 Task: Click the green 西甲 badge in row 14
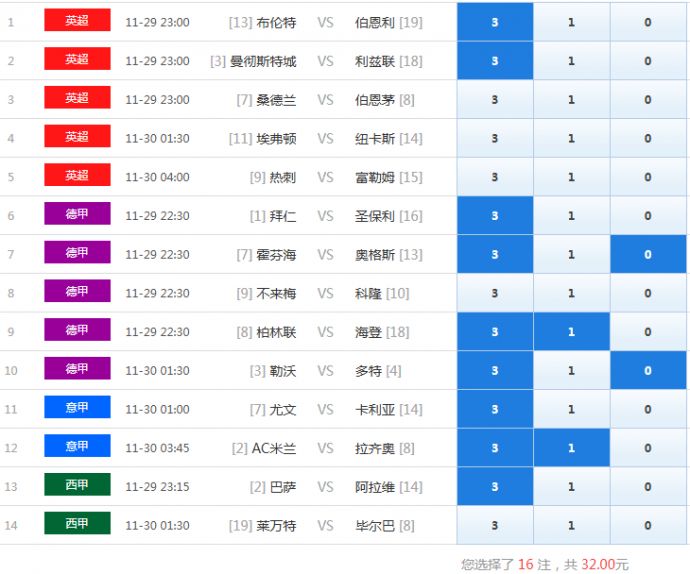[x=77, y=524]
